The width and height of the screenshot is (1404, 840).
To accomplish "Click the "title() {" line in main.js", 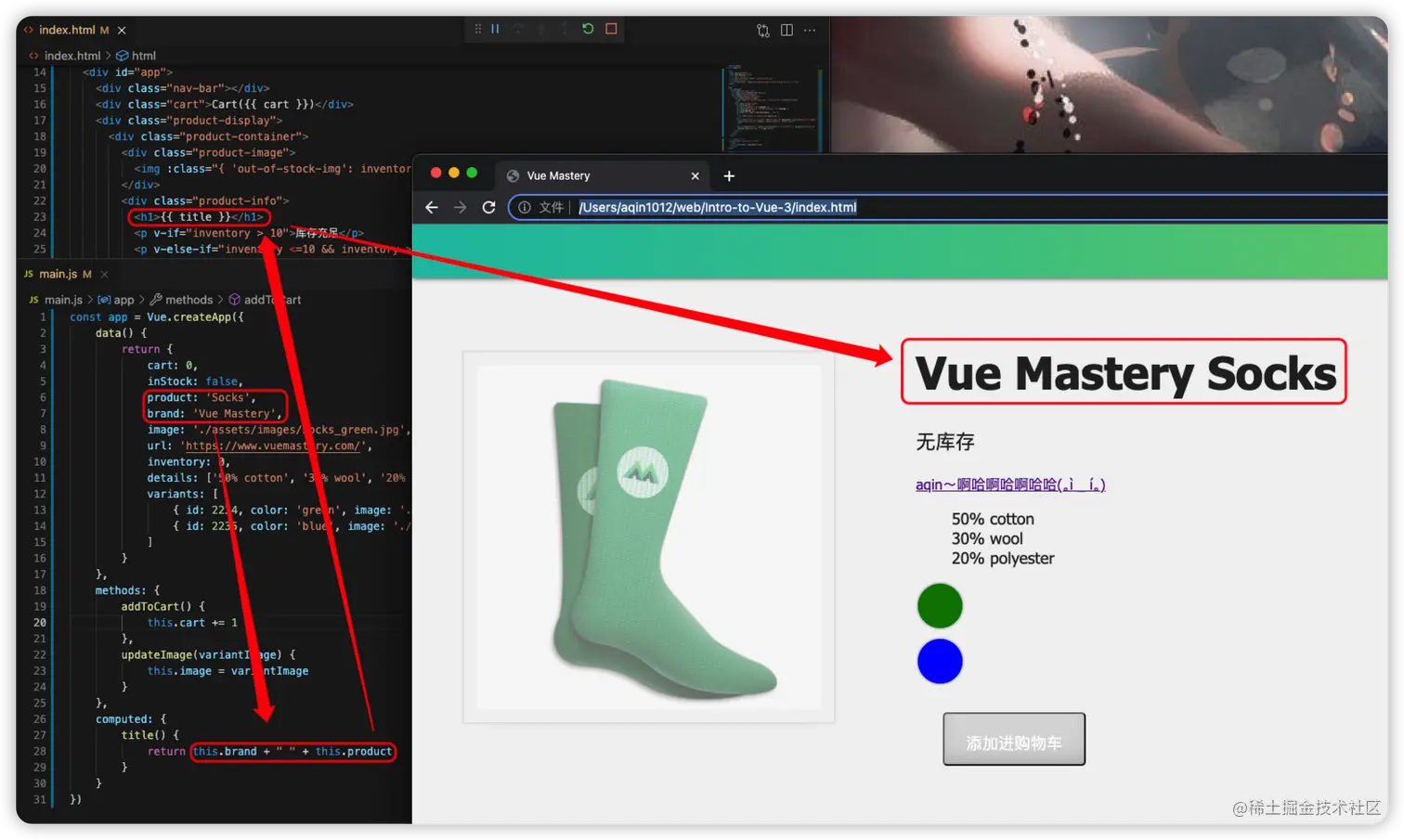I will [150, 736].
